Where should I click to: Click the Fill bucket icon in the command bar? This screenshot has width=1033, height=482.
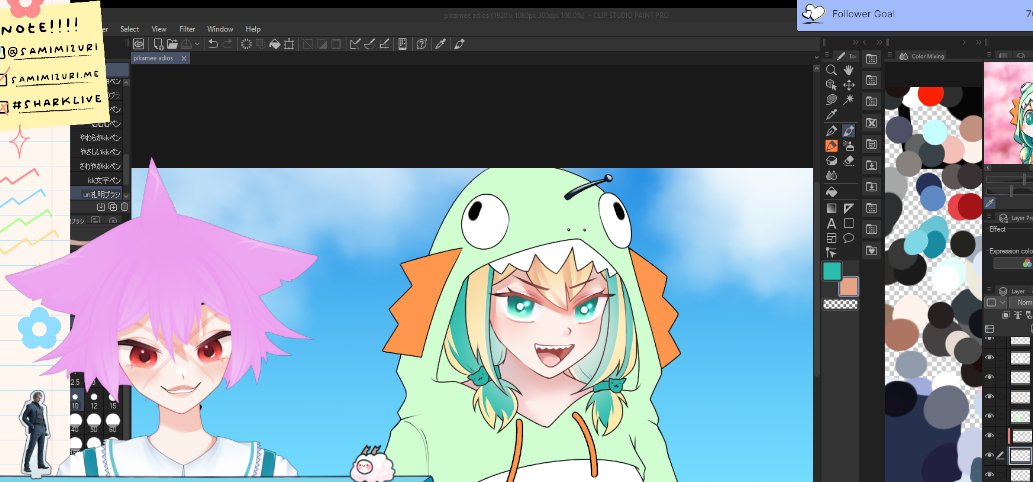(275, 44)
